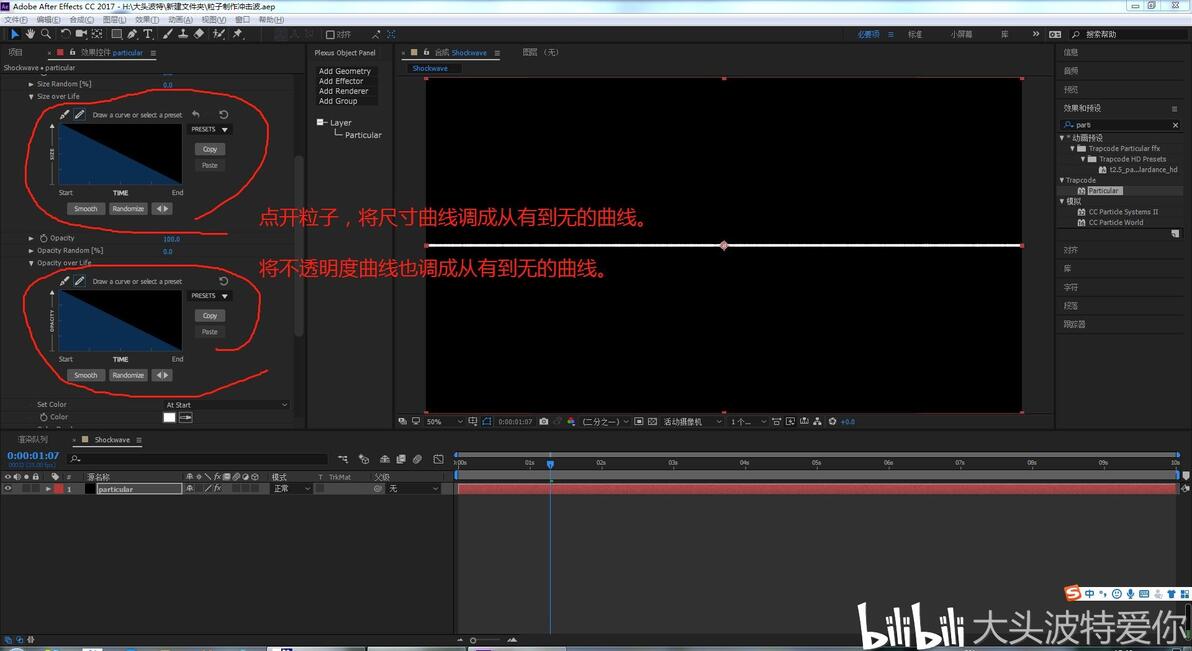
Task: Switch to the 项目 panel tab
Action: tap(15, 52)
